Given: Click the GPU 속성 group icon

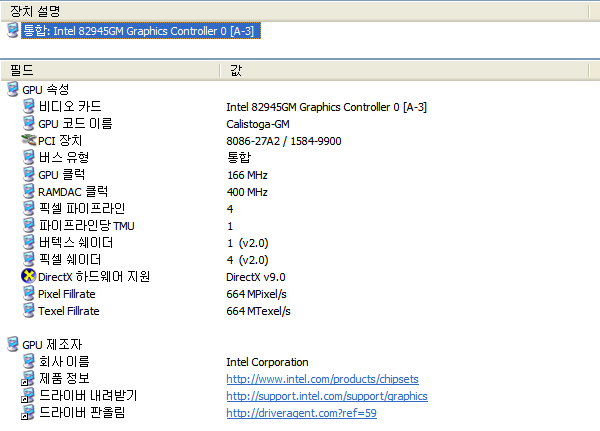Looking at the screenshot, I should tap(13, 89).
